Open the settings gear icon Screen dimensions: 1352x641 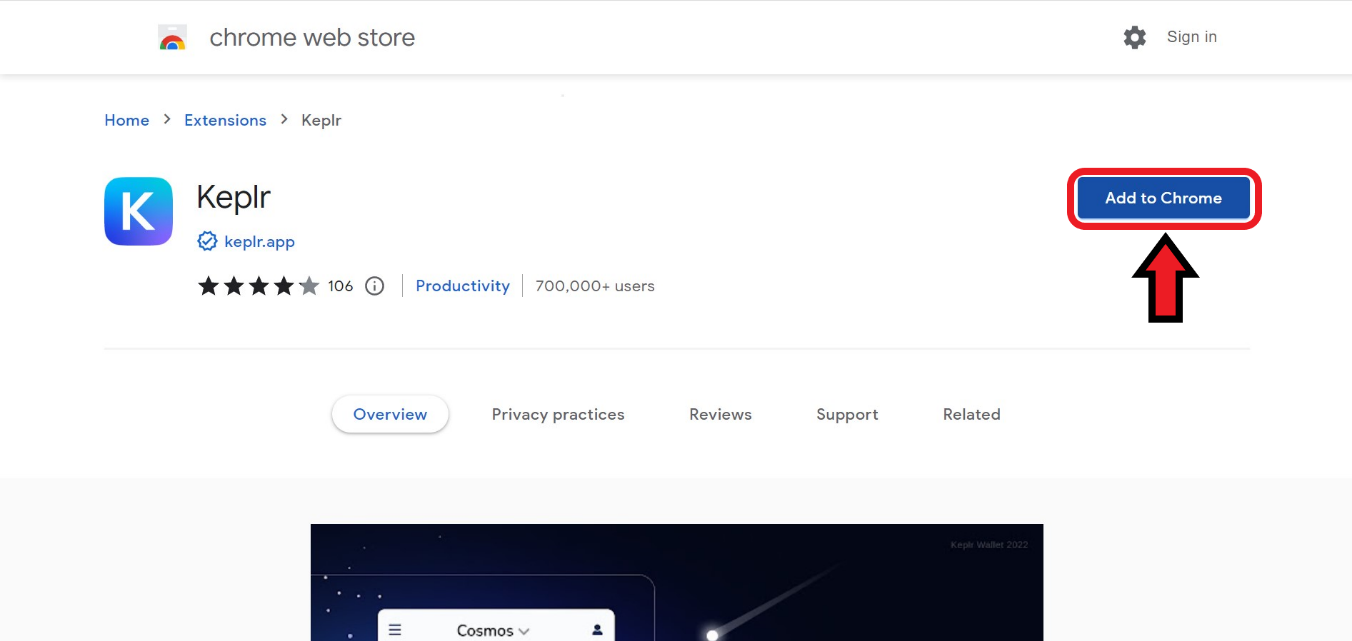click(x=1134, y=37)
